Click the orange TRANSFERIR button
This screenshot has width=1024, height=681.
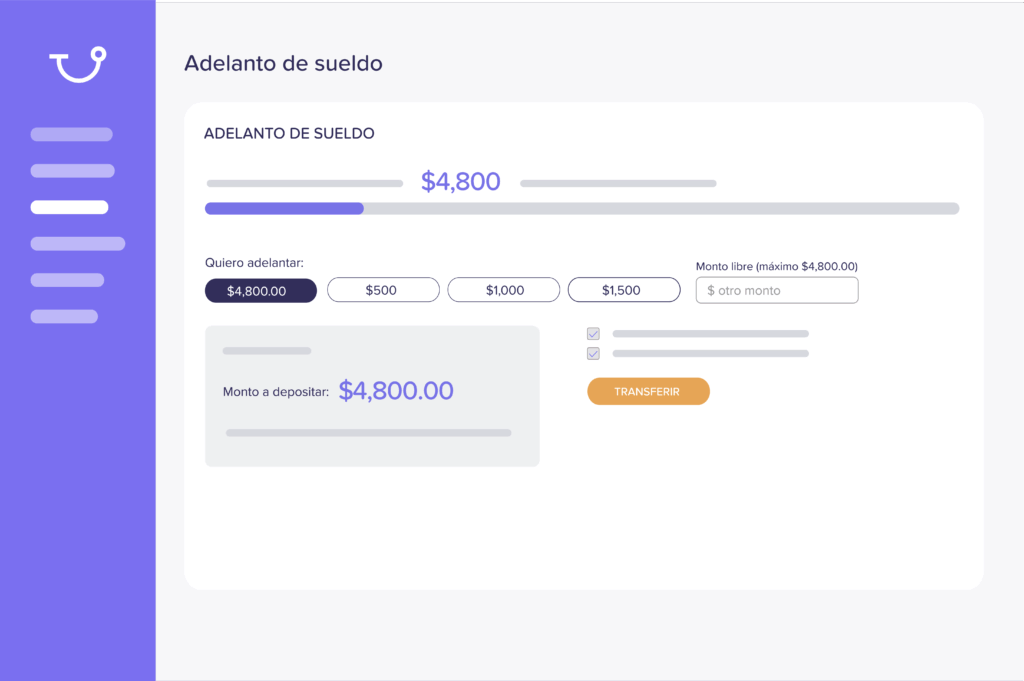point(648,391)
